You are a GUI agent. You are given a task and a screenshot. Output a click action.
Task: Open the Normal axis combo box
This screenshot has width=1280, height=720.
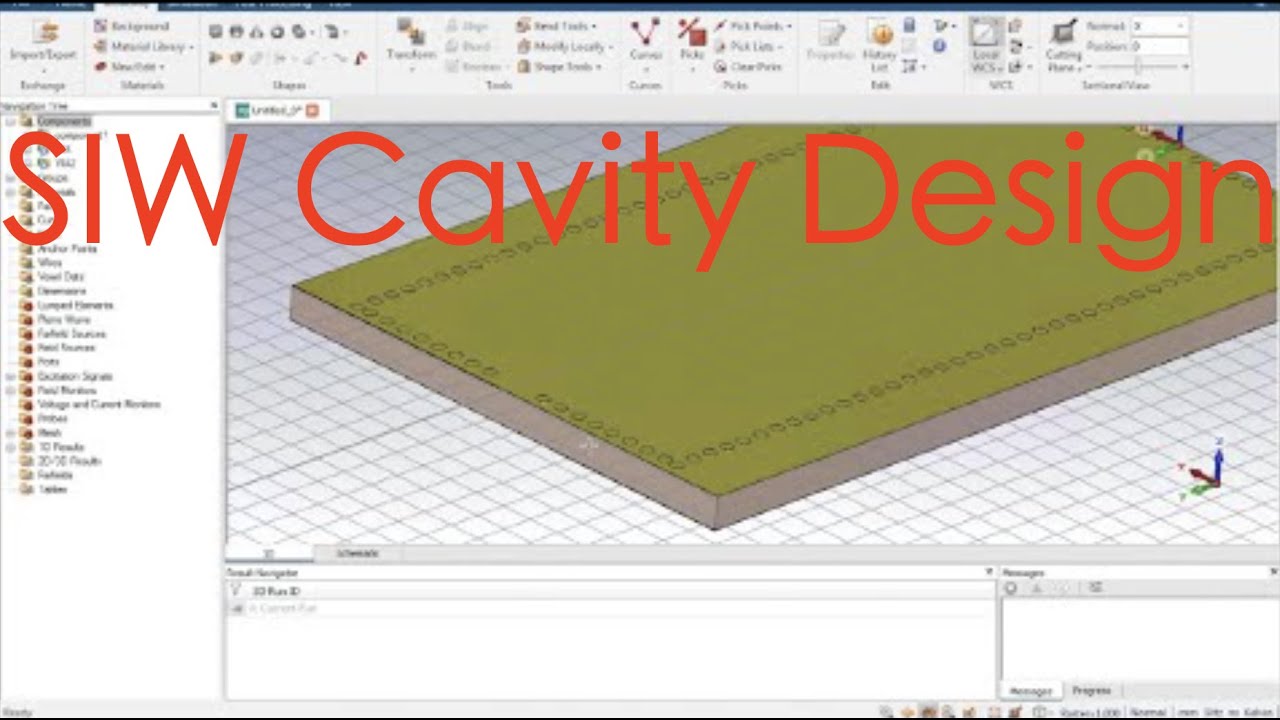coord(1160,25)
